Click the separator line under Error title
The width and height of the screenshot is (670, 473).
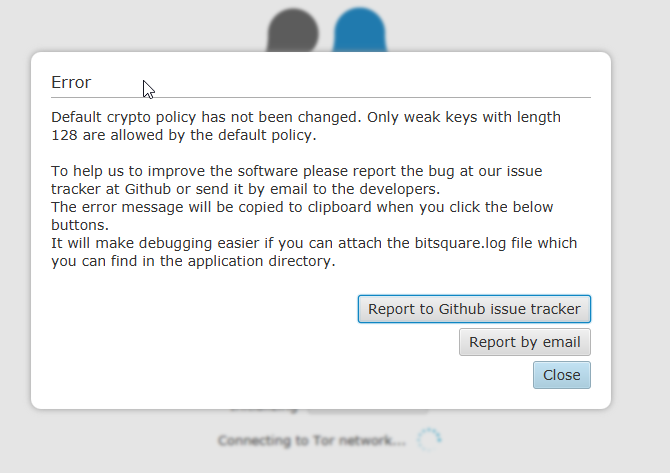(x=321, y=97)
